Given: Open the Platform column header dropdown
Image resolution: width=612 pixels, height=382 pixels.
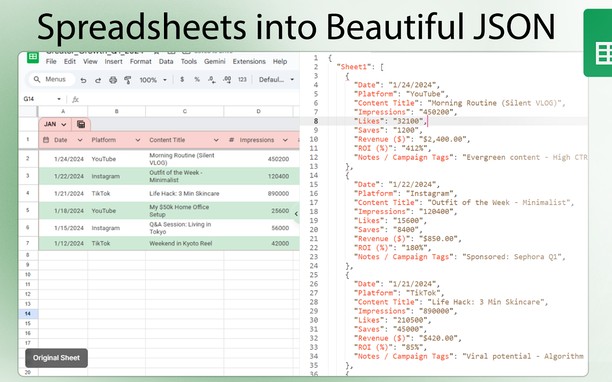Looking at the screenshot, I should 137,140.
